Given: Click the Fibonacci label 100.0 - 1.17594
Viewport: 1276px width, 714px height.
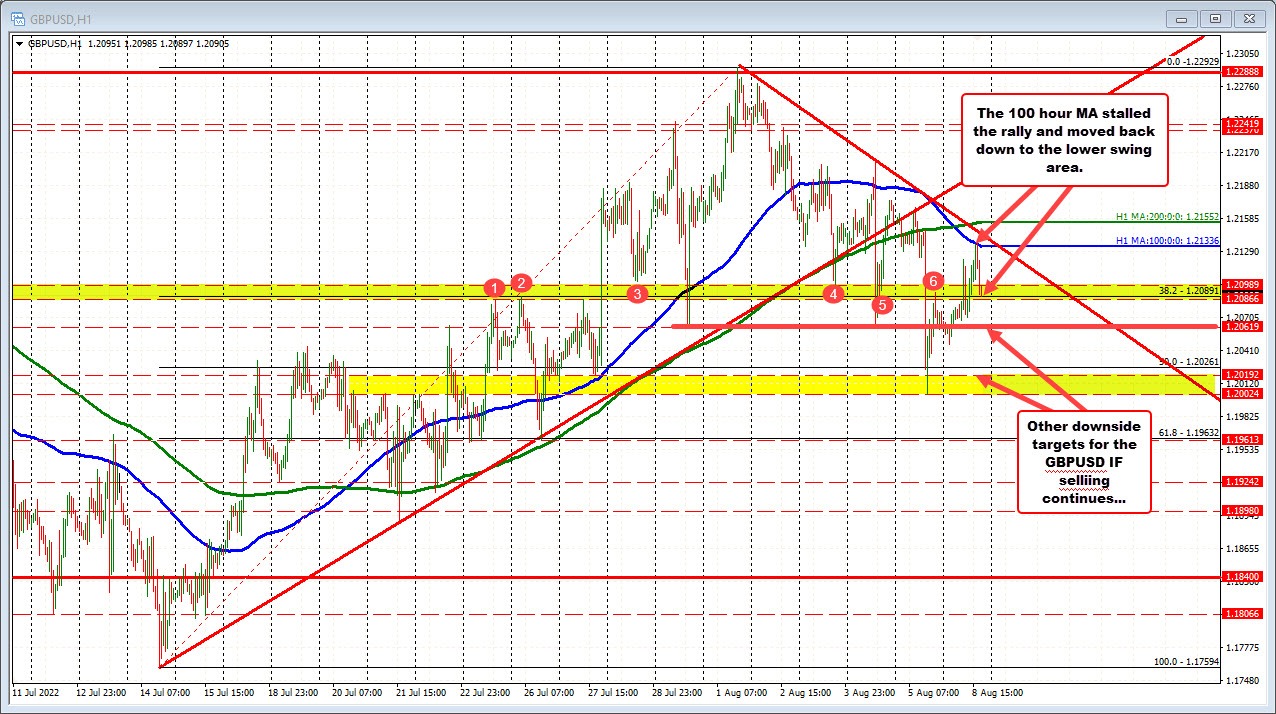Looking at the screenshot, I should (x=1186, y=661).
